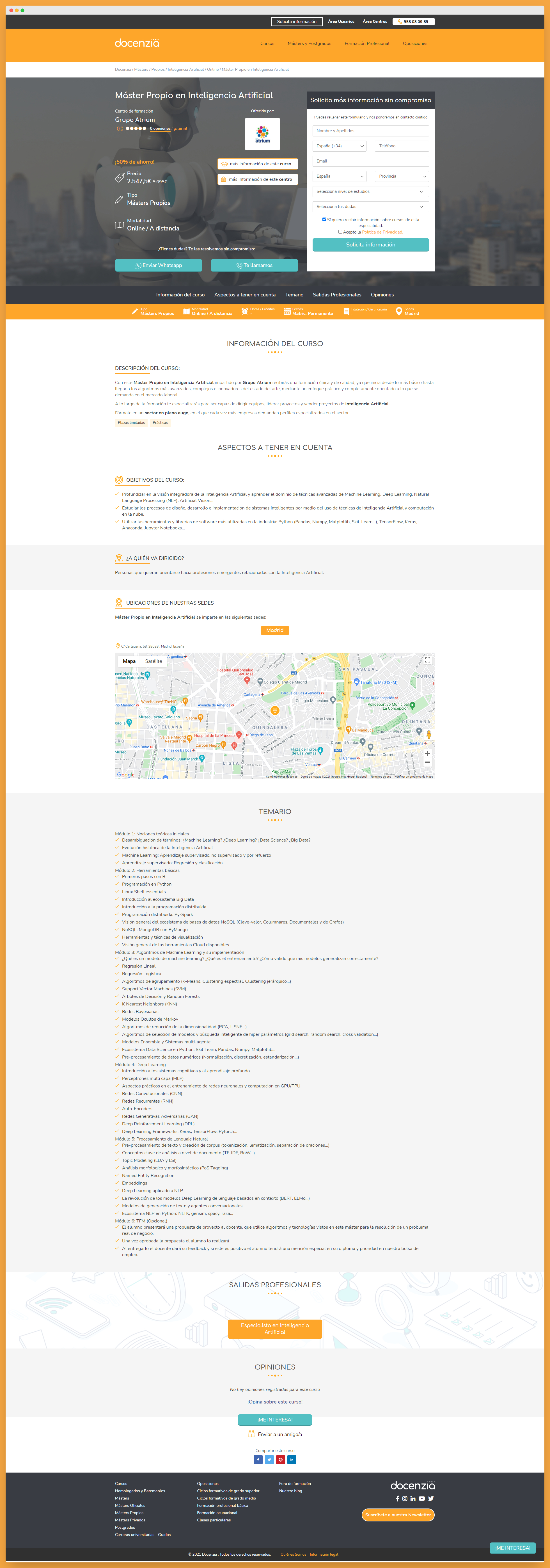
Task: Open Selecciona nivel de estudios dropdown
Action: [x=370, y=192]
